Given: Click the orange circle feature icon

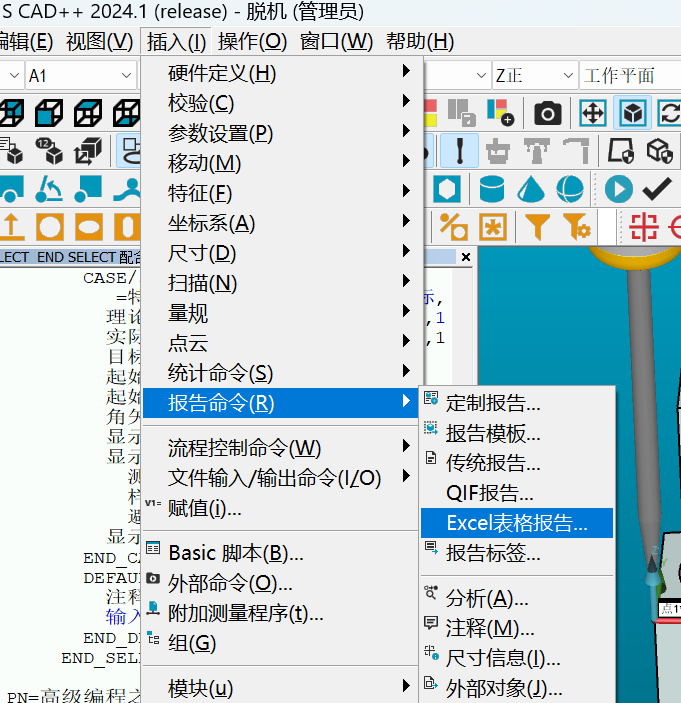Looking at the screenshot, I should [50, 227].
